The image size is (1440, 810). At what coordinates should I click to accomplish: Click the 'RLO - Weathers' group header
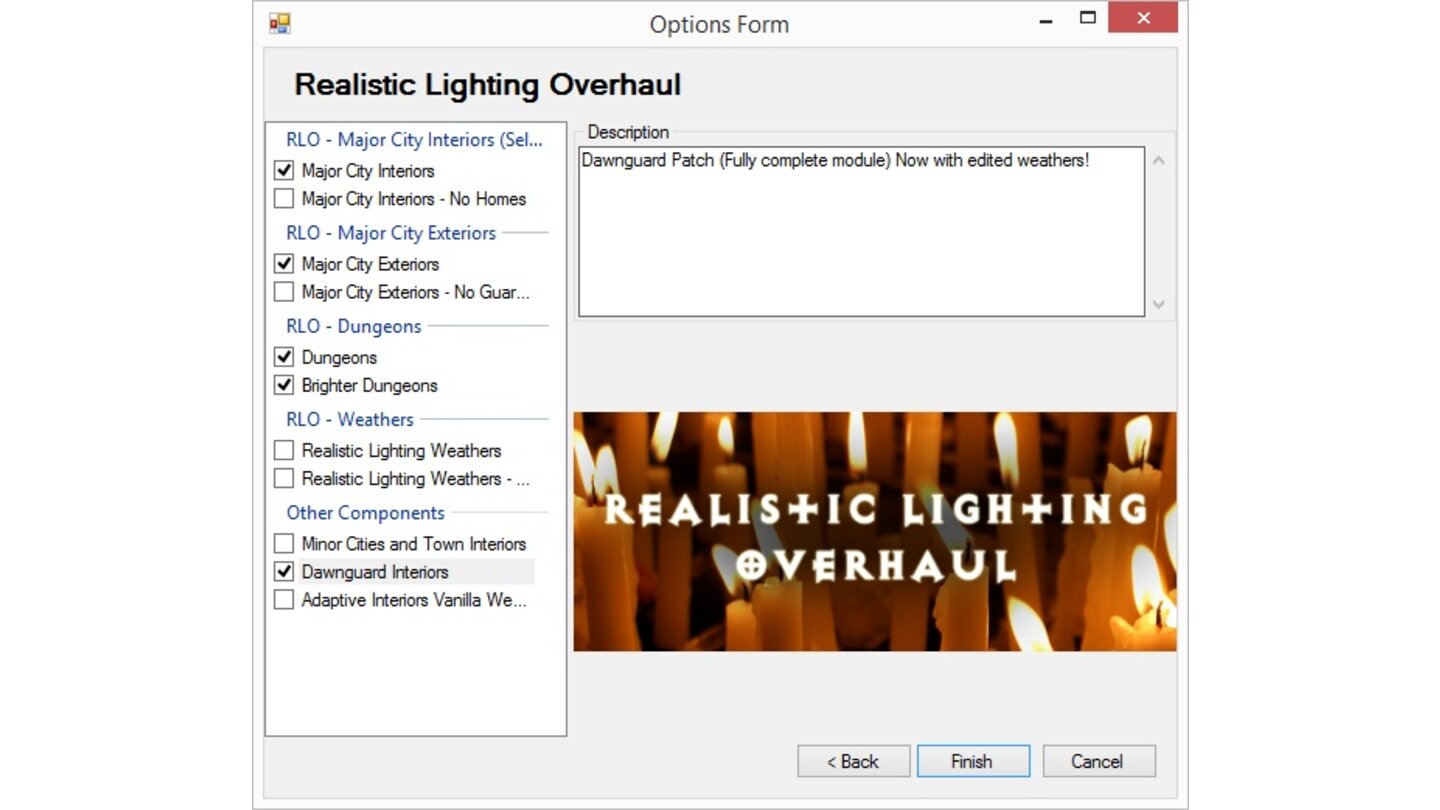[x=350, y=419]
